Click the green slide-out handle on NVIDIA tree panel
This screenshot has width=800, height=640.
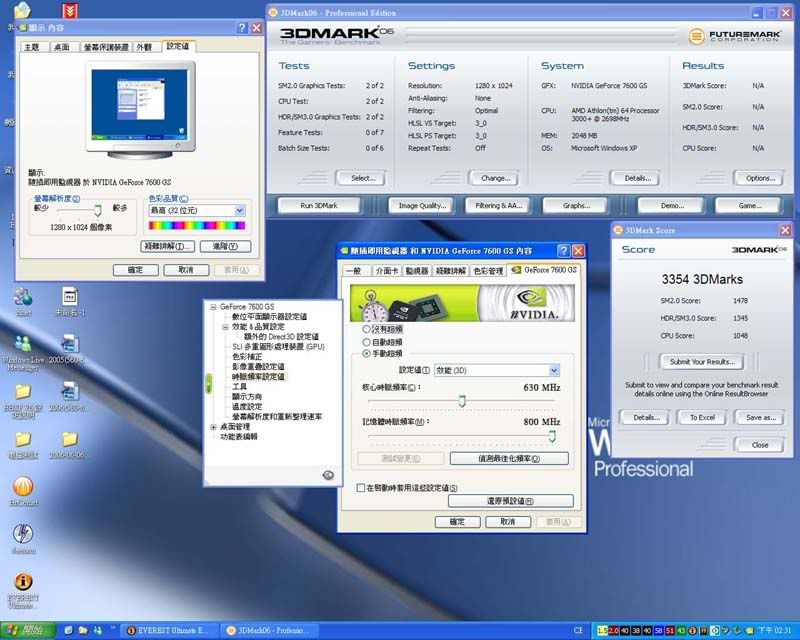click(x=208, y=383)
